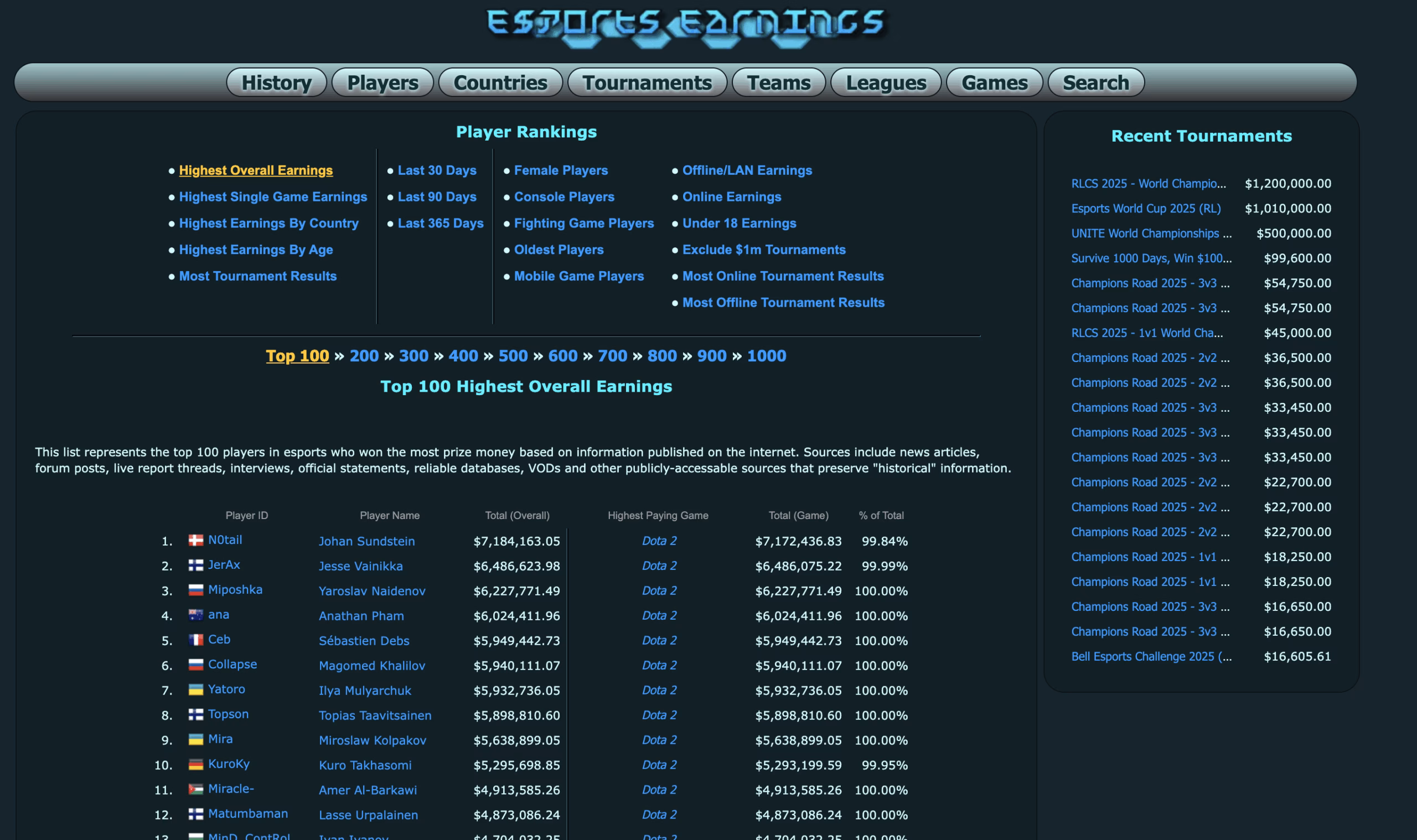Image resolution: width=1417 pixels, height=840 pixels.
Task: Open Johan Sundstein player name link
Action: pos(366,541)
